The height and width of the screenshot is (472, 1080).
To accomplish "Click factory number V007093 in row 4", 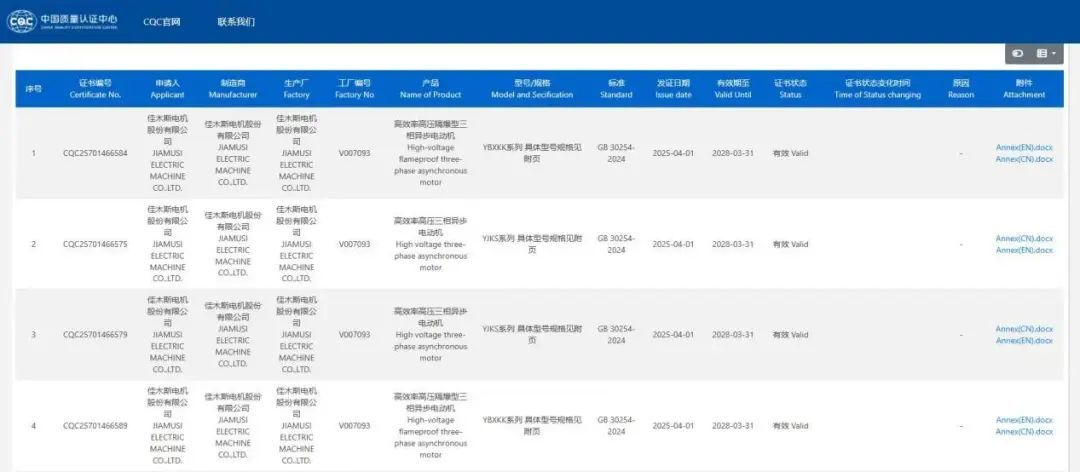I will [x=355, y=426].
